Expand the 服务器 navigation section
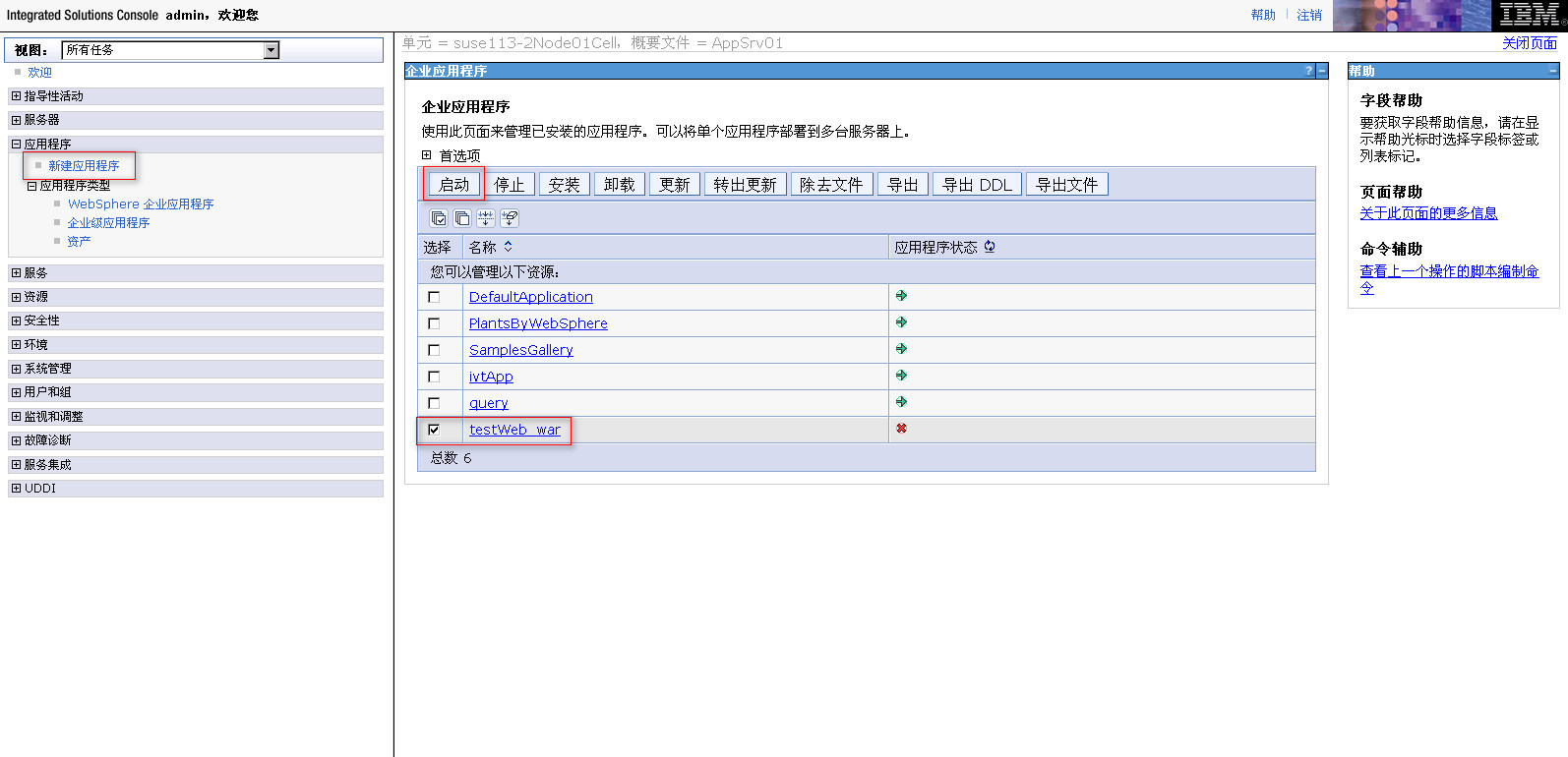Viewport: 1568px width, 757px height. [x=16, y=120]
